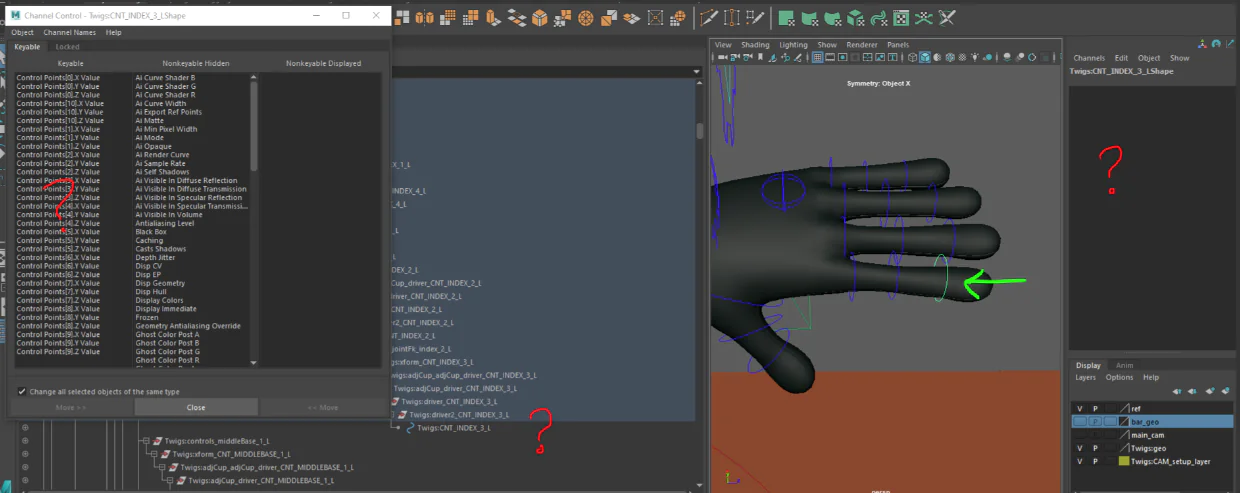Select 'Control Points[0].X Value' in Keyable list

tap(58, 77)
